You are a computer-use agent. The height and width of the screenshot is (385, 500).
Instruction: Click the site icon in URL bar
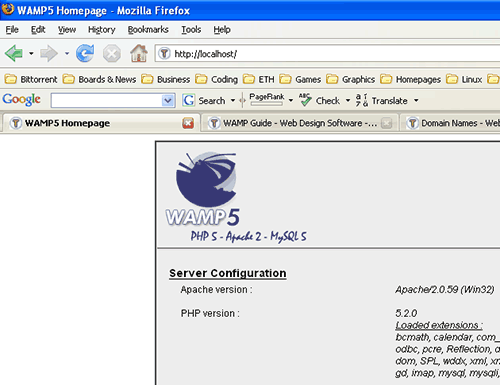164,53
